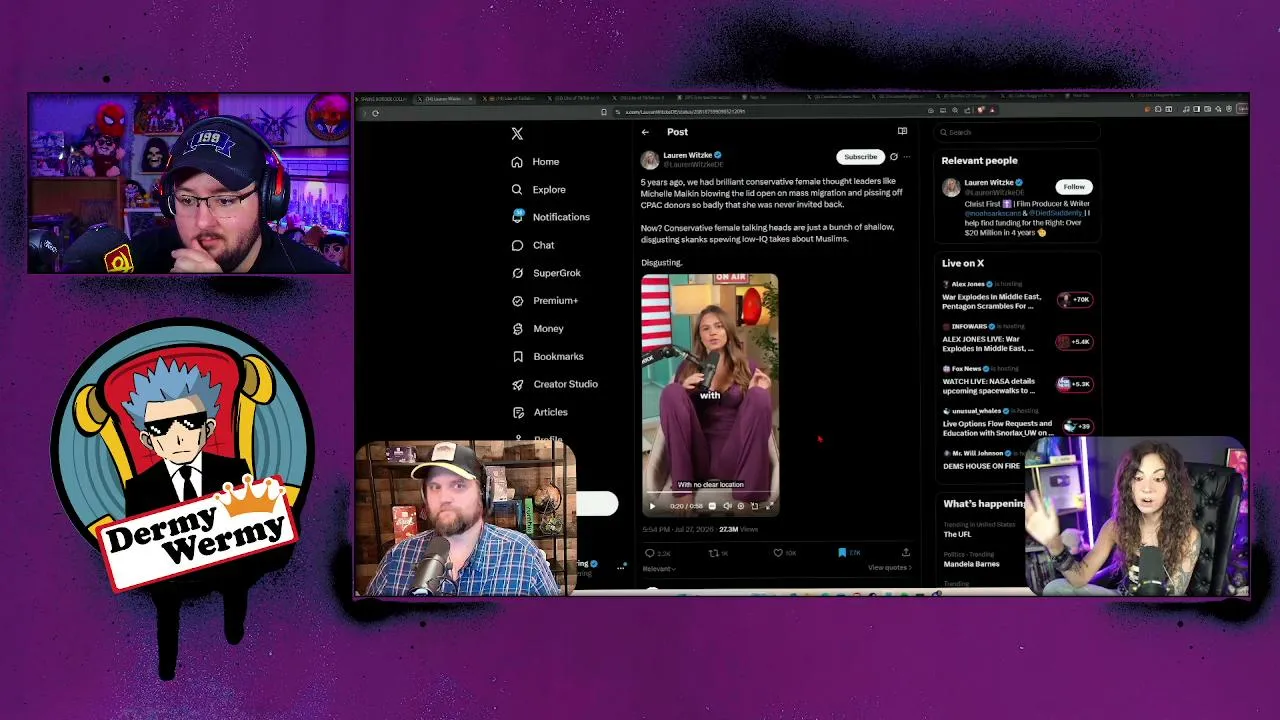This screenshot has width=1280, height=720.
Task: Reply to the post
Action: click(x=657, y=553)
